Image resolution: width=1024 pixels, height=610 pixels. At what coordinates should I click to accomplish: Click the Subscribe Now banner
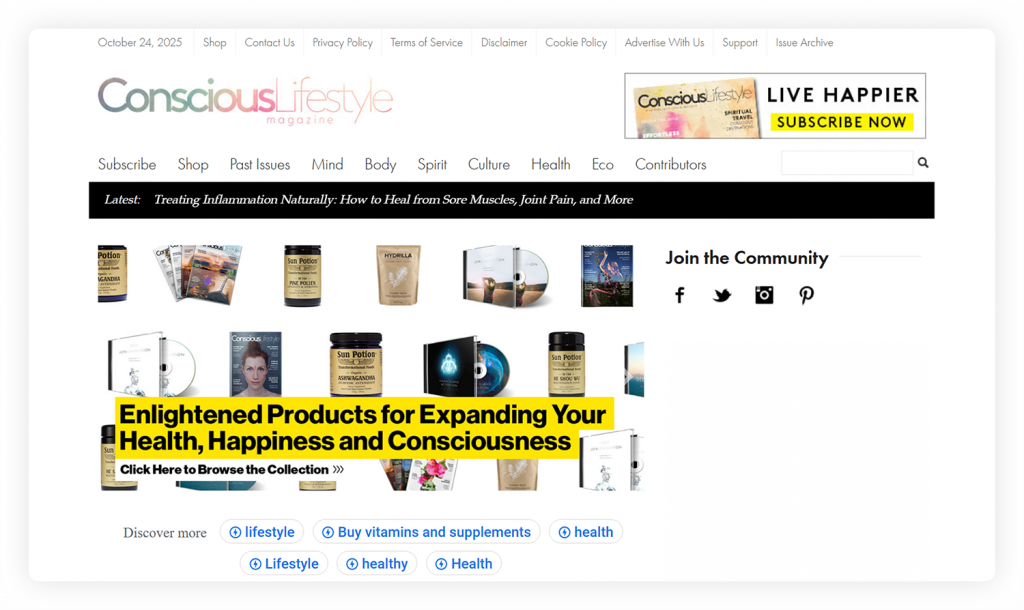tap(775, 106)
